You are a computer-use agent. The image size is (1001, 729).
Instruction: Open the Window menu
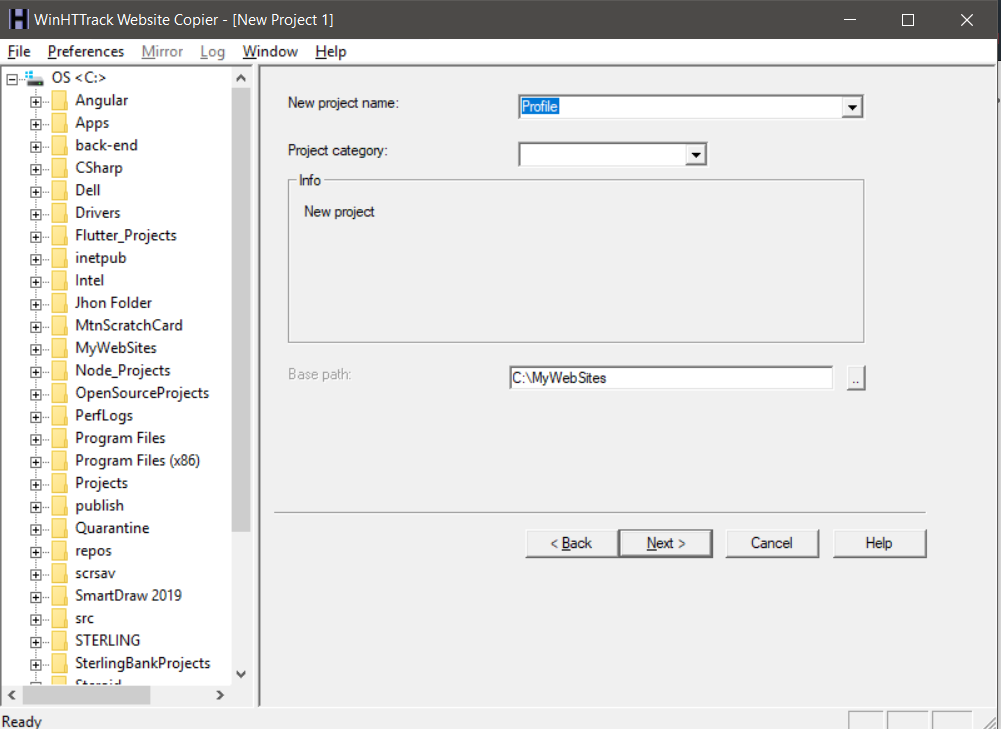(x=270, y=52)
